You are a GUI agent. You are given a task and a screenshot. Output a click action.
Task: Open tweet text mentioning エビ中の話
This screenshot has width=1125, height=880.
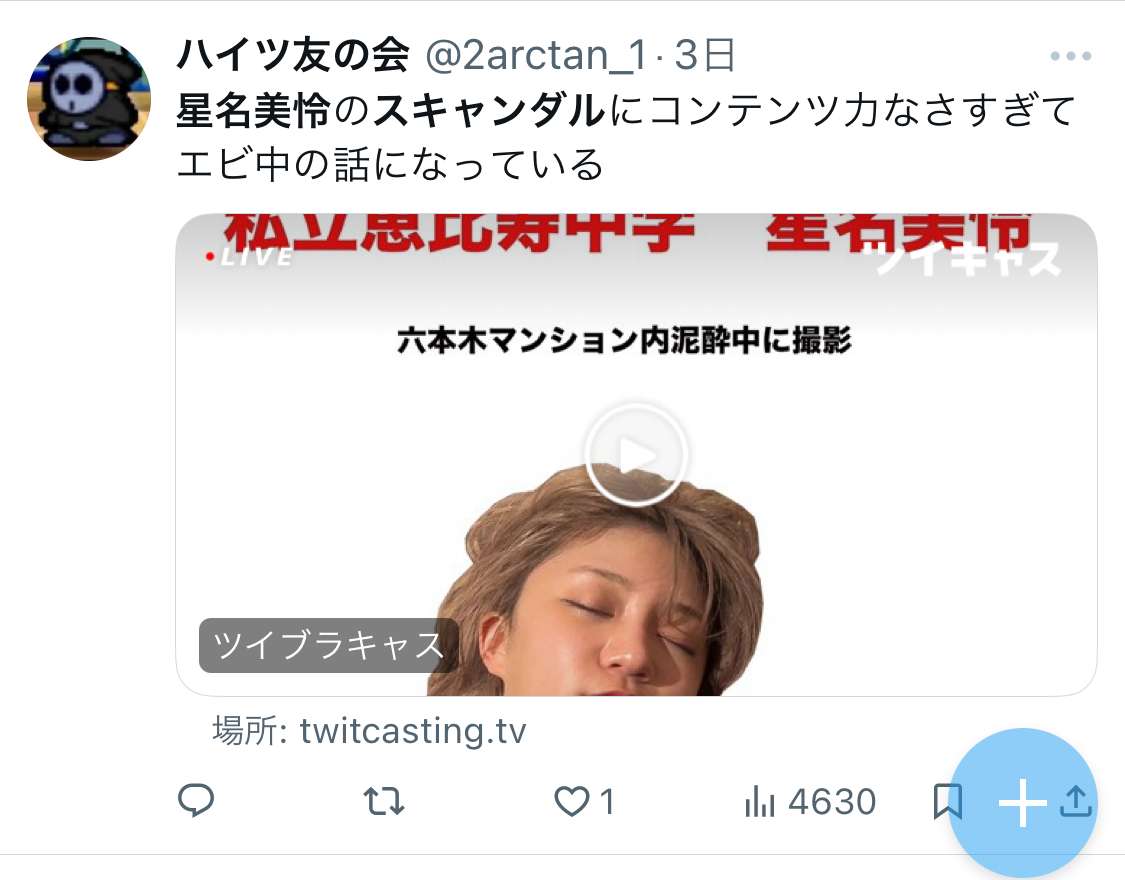coord(390,164)
